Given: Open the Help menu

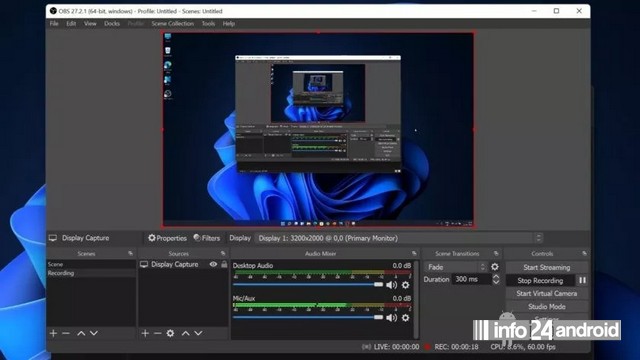Looking at the screenshot, I should click(x=229, y=24).
